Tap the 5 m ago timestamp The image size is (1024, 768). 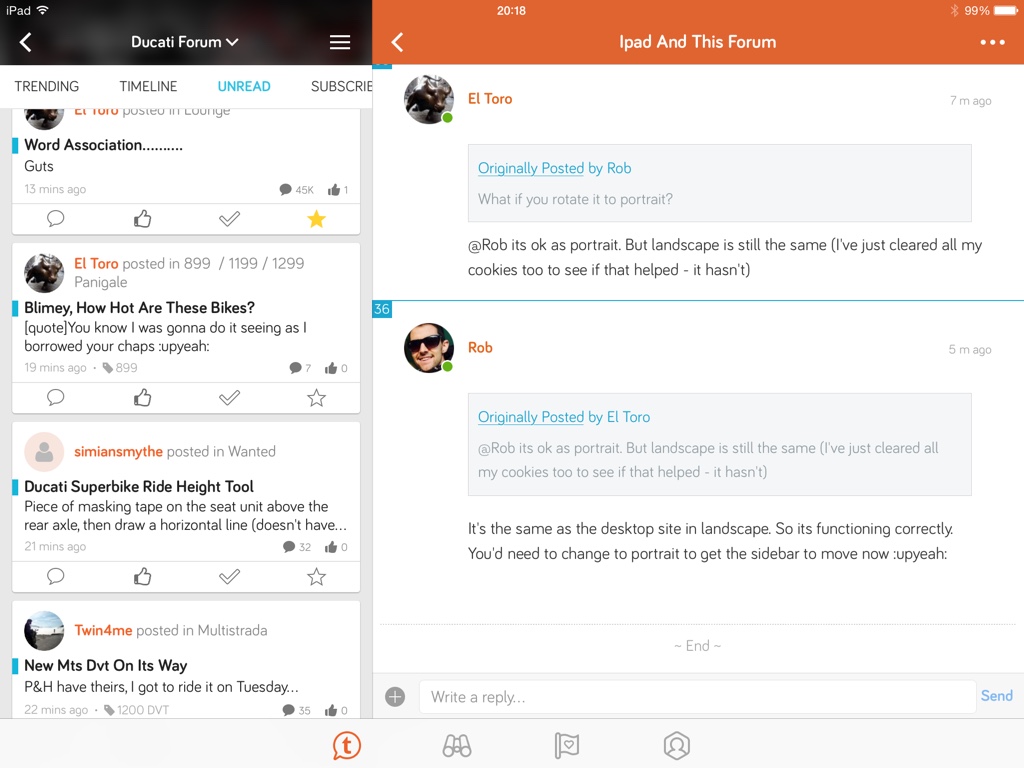pyautogui.click(x=970, y=349)
